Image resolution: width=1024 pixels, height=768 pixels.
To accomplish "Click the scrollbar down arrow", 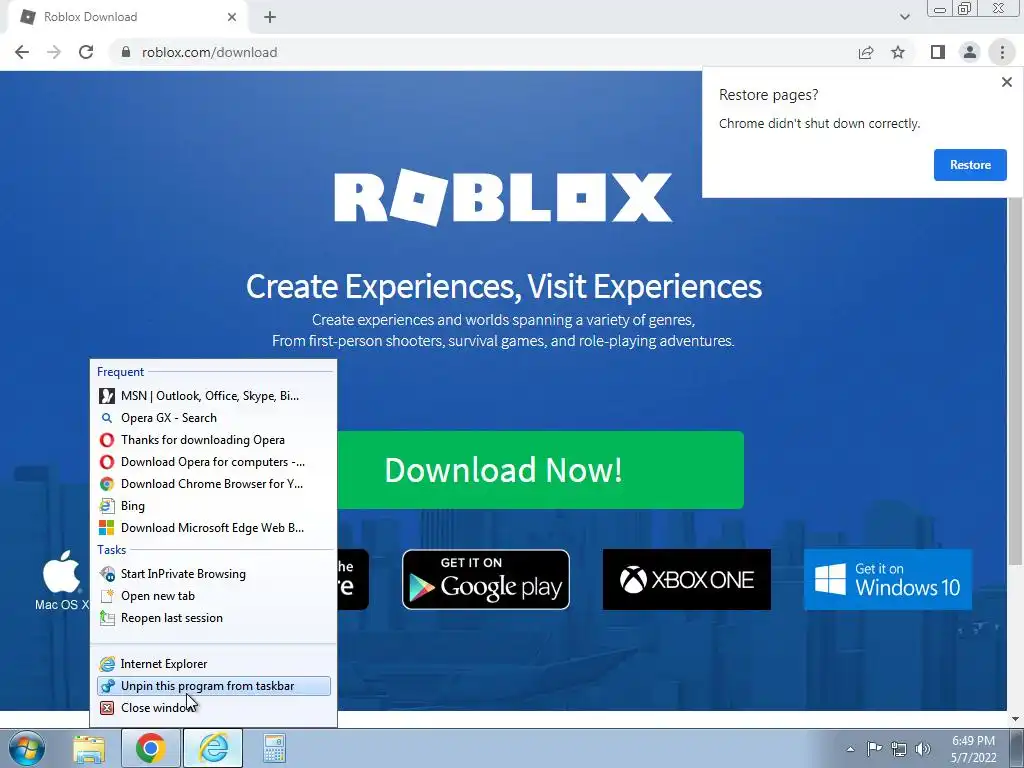I will [x=1016, y=718].
